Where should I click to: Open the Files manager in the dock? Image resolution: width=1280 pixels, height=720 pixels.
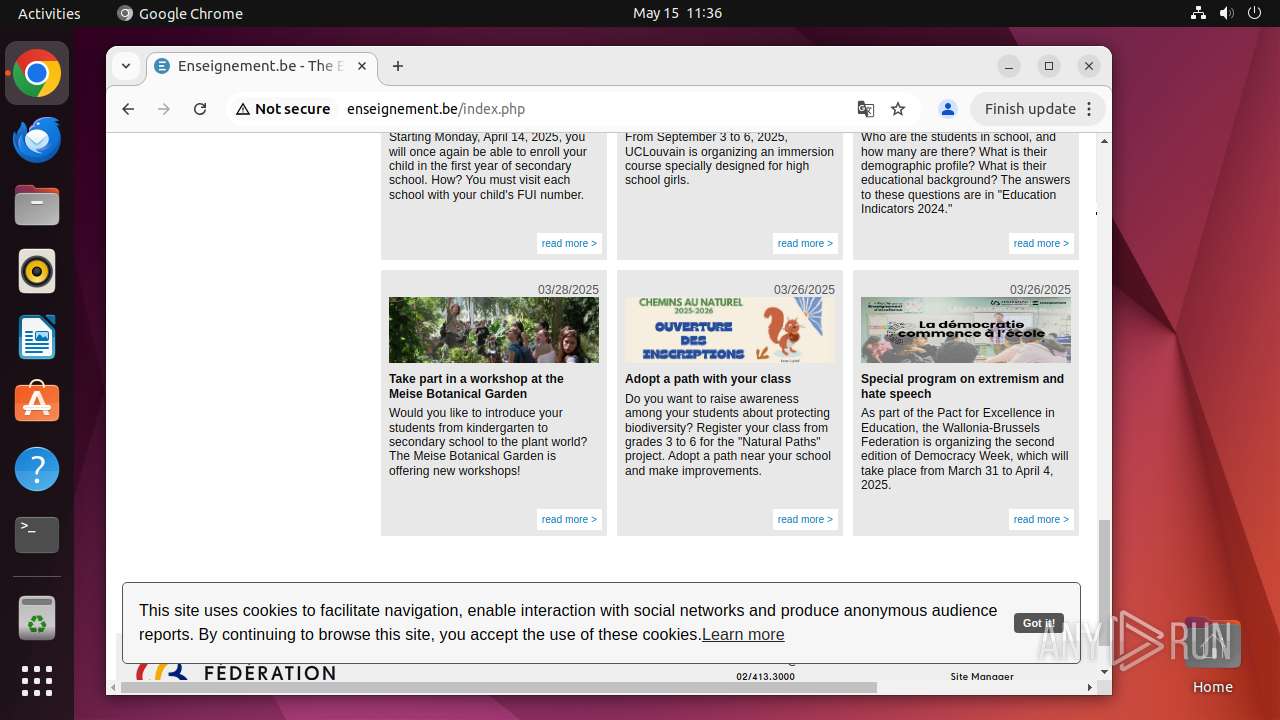pos(37,205)
